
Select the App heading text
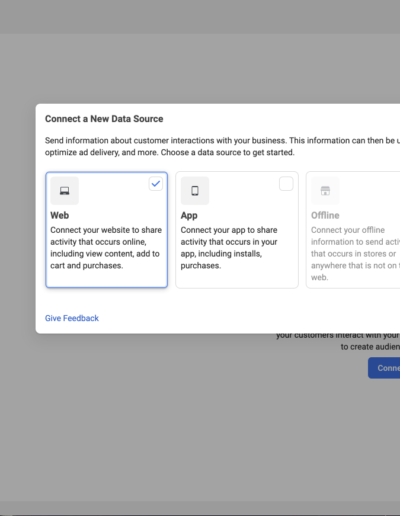189,216
